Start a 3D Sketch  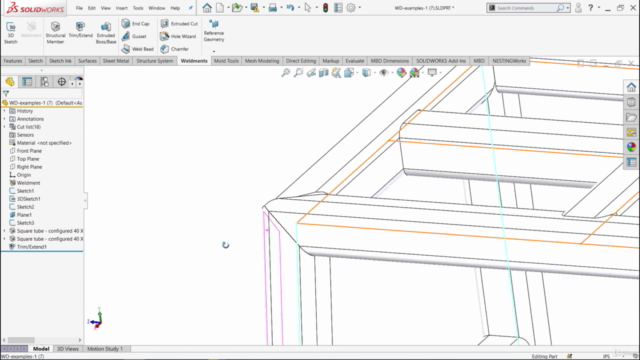click(11, 33)
